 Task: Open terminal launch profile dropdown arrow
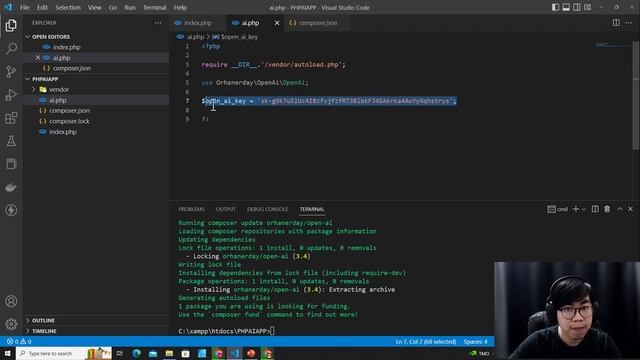pos(584,209)
